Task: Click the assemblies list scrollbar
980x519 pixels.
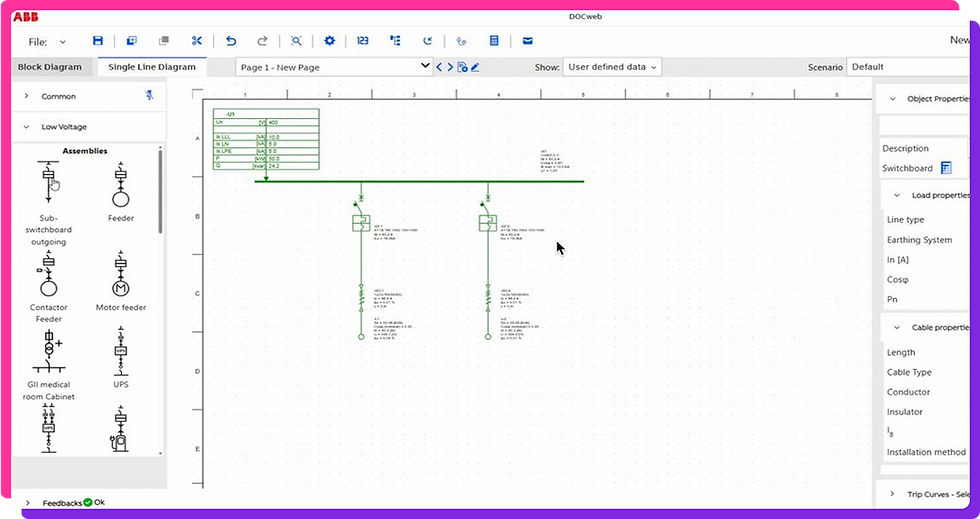Action: (x=161, y=191)
